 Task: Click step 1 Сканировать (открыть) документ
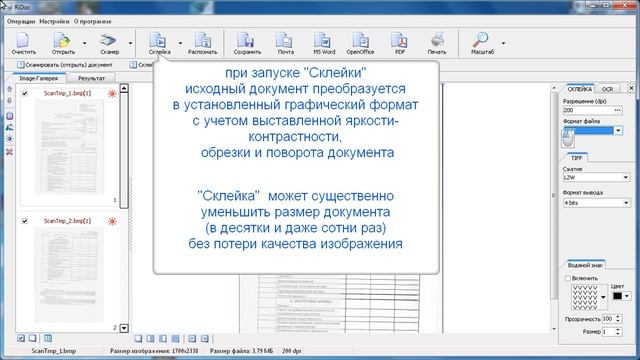click(65, 65)
